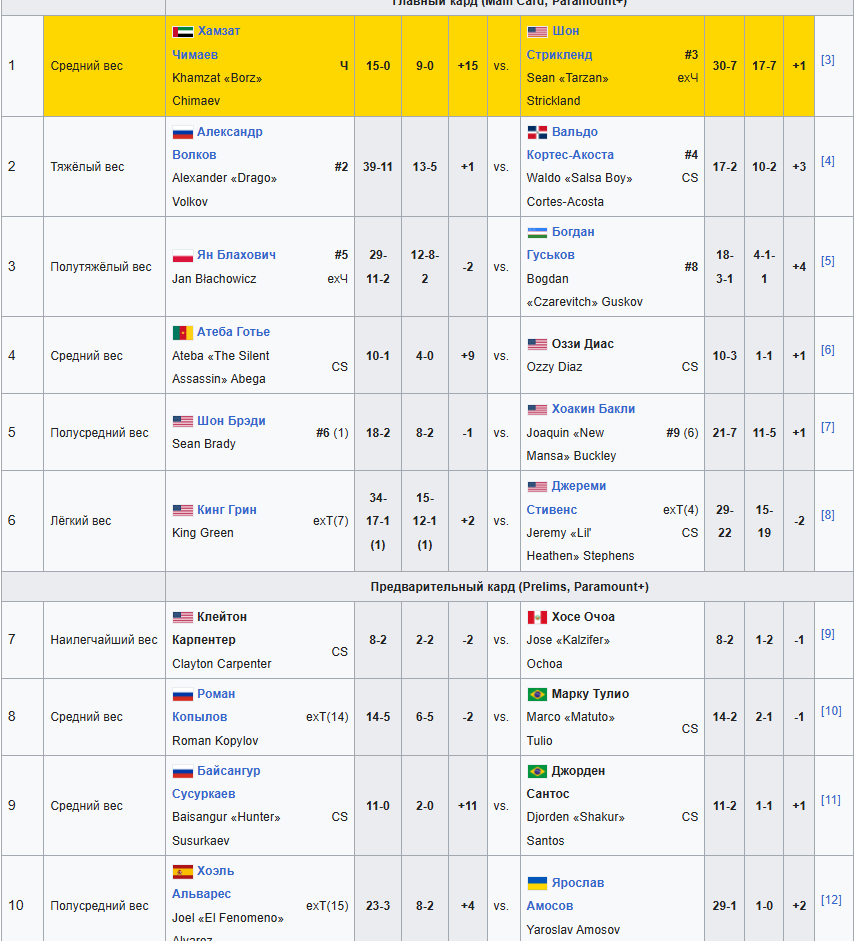This screenshot has width=868, height=941.
Task: Click the Polish flag by Ян Блахович
Action: click(x=182, y=255)
